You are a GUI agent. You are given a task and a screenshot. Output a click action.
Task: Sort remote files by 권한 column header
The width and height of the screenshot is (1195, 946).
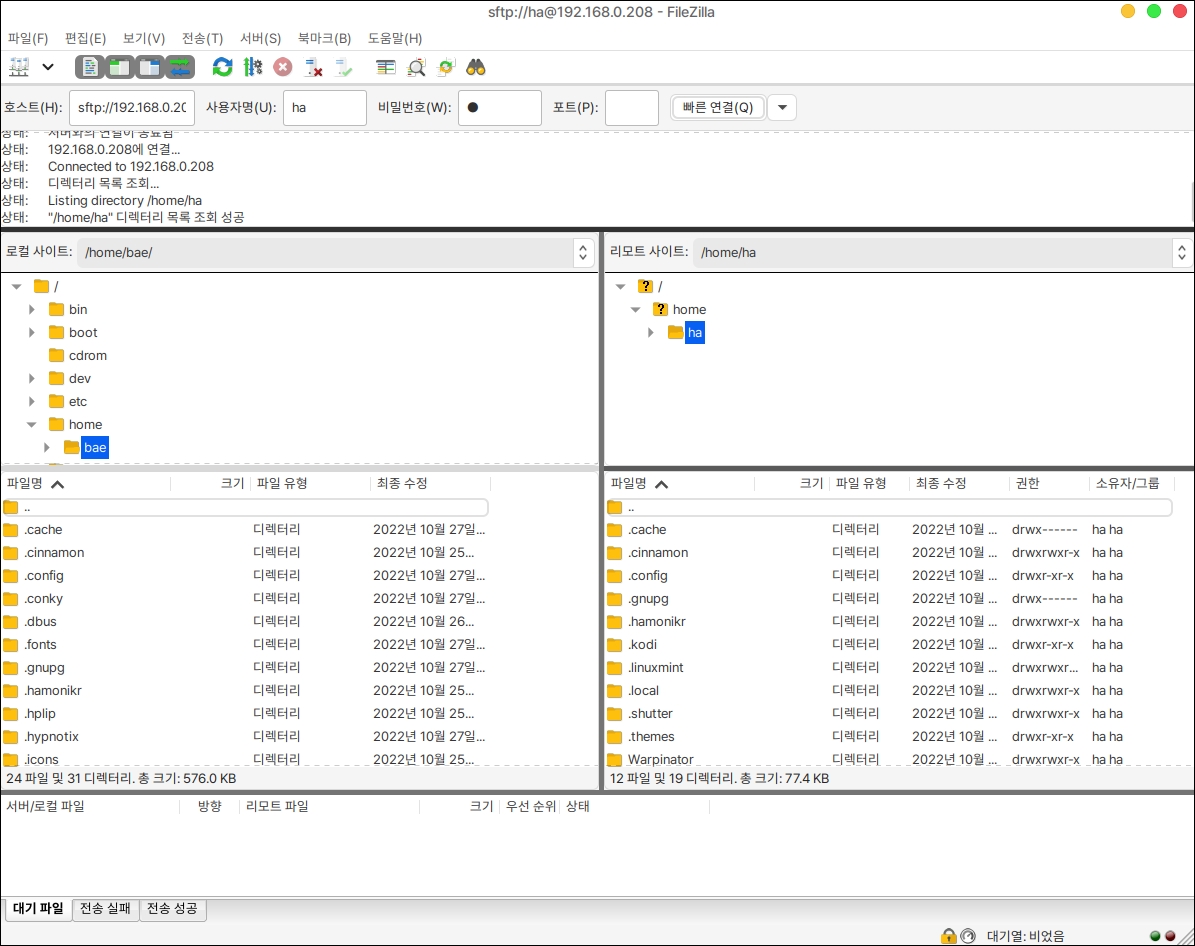[x=1027, y=484]
